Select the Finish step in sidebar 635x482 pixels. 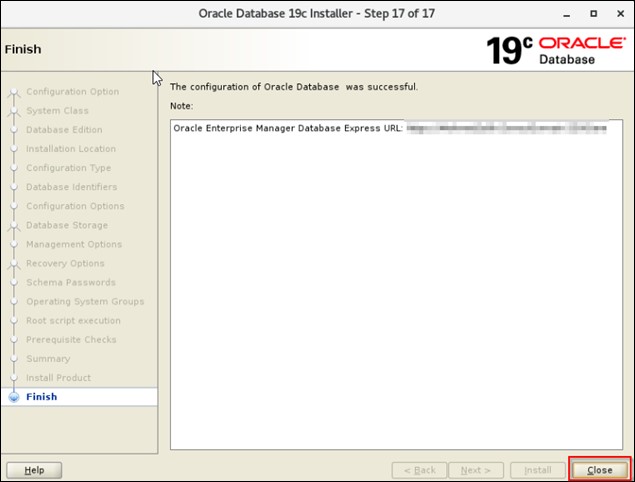pyautogui.click(x=42, y=397)
